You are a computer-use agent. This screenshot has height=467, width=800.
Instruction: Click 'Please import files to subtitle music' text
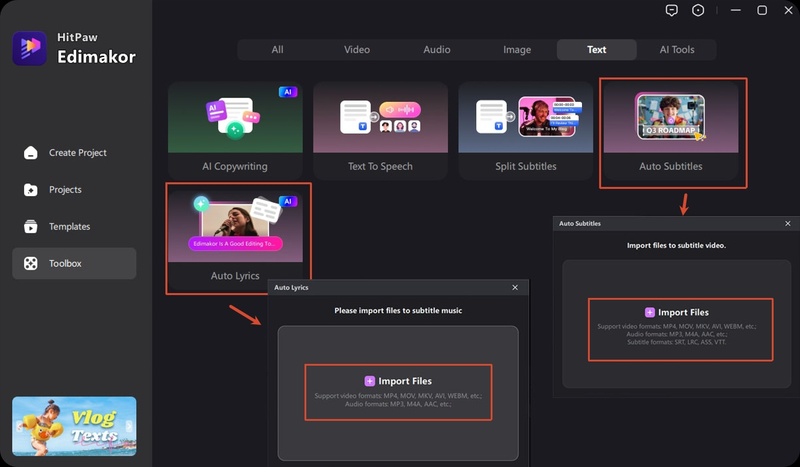pyautogui.click(x=398, y=310)
